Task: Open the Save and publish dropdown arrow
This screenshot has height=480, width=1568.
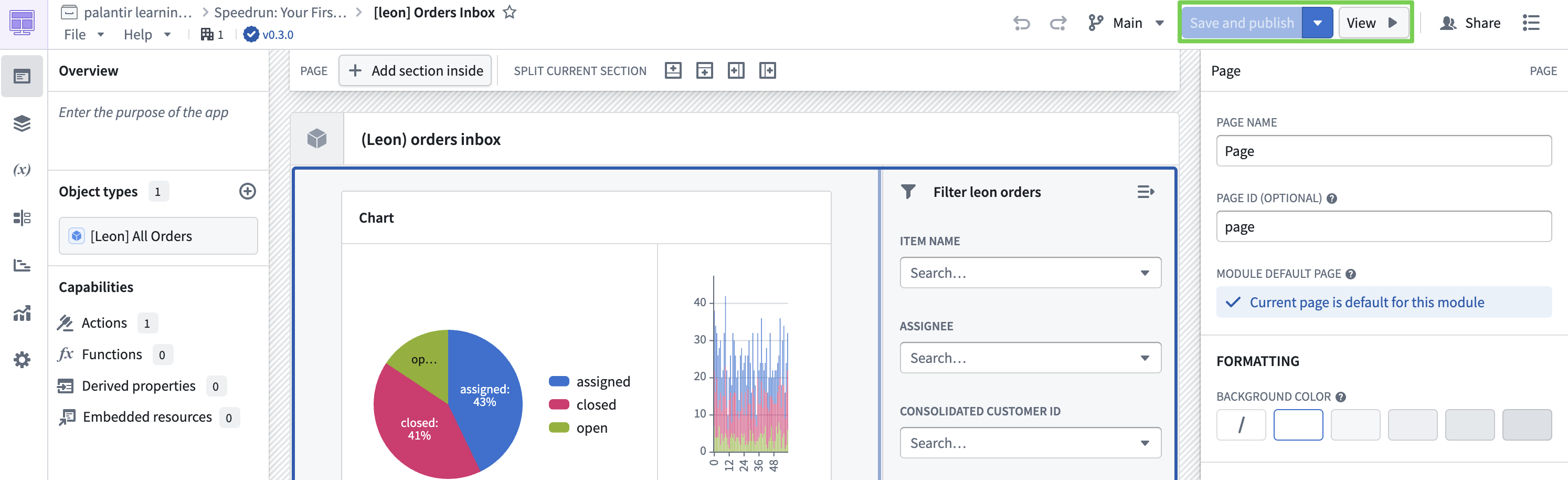Action: [x=1317, y=23]
